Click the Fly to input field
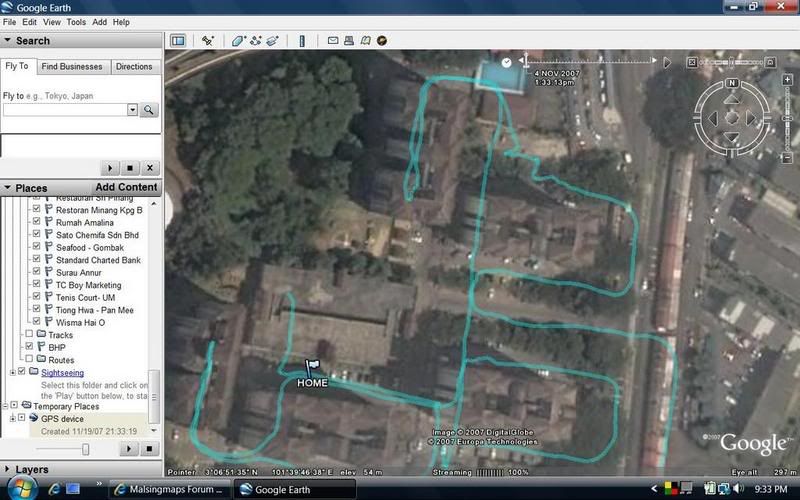 click(65, 110)
